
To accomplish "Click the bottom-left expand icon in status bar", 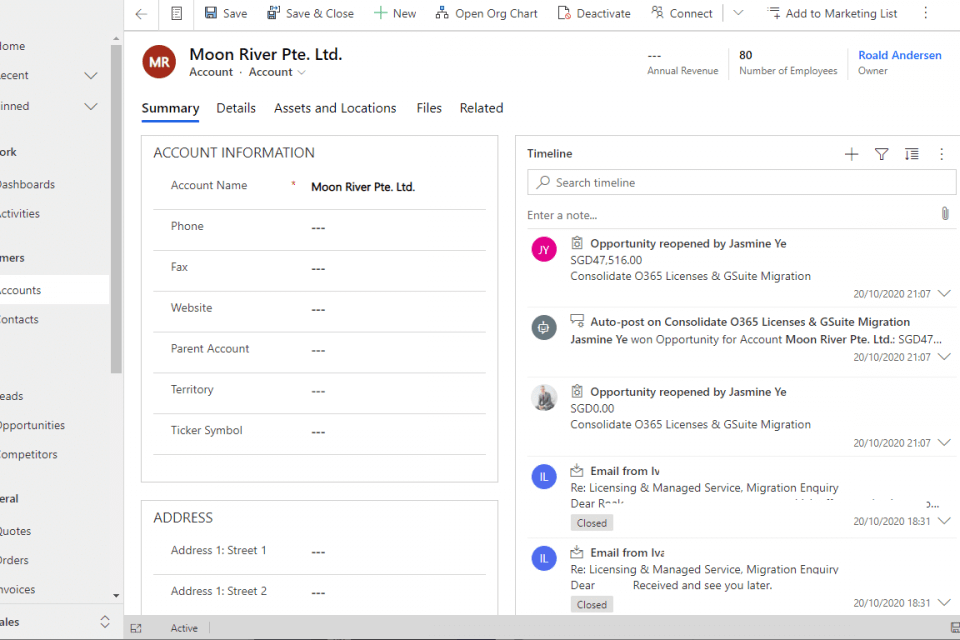I will click(137, 628).
